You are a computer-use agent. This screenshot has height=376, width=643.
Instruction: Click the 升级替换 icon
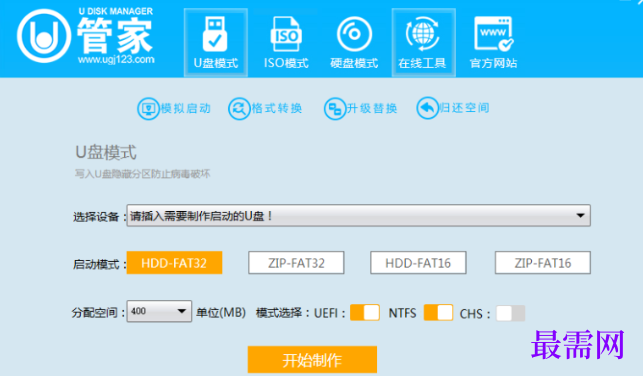(x=335, y=109)
